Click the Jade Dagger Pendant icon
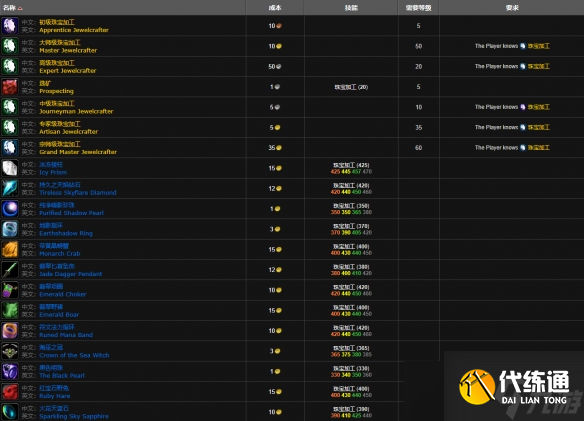The image size is (584, 421). [10, 270]
